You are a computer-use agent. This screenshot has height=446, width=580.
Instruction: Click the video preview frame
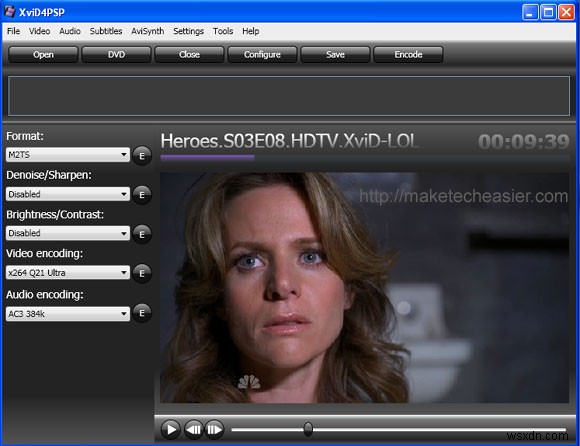tap(364, 287)
